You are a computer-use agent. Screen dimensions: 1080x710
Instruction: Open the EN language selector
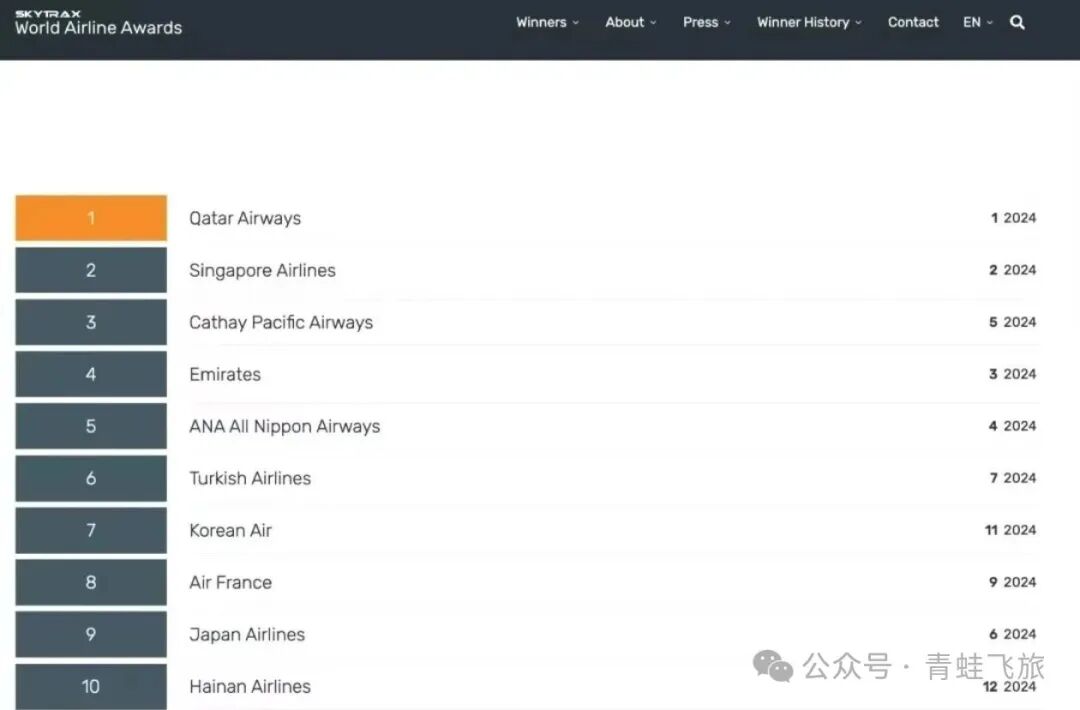tap(977, 22)
